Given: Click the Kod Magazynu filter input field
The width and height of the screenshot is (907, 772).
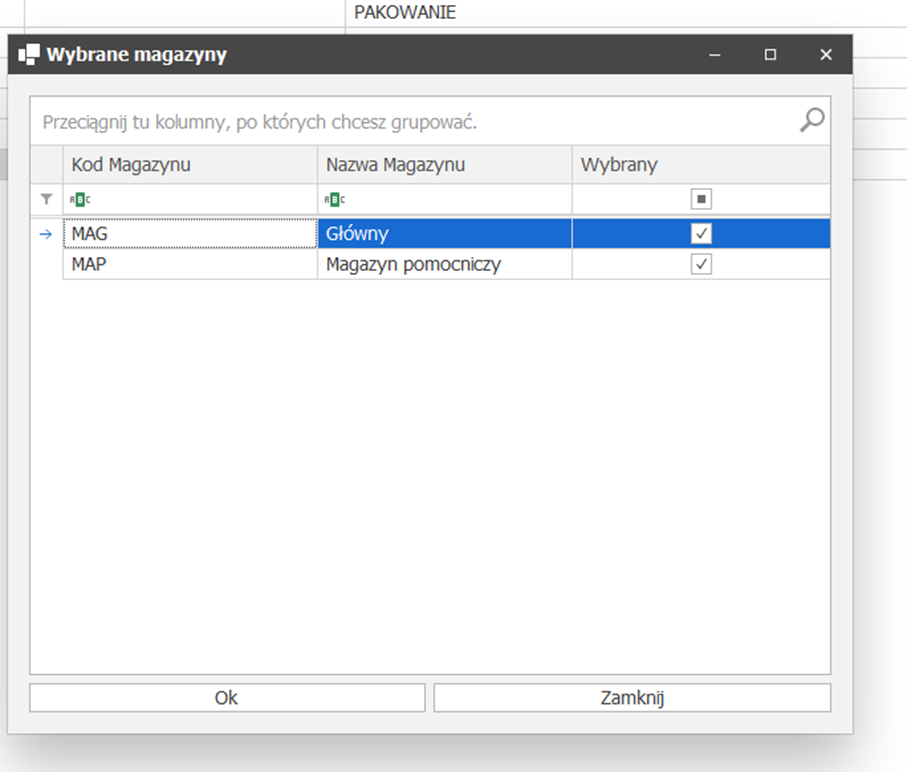Looking at the screenshot, I should pyautogui.click(x=200, y=200).
